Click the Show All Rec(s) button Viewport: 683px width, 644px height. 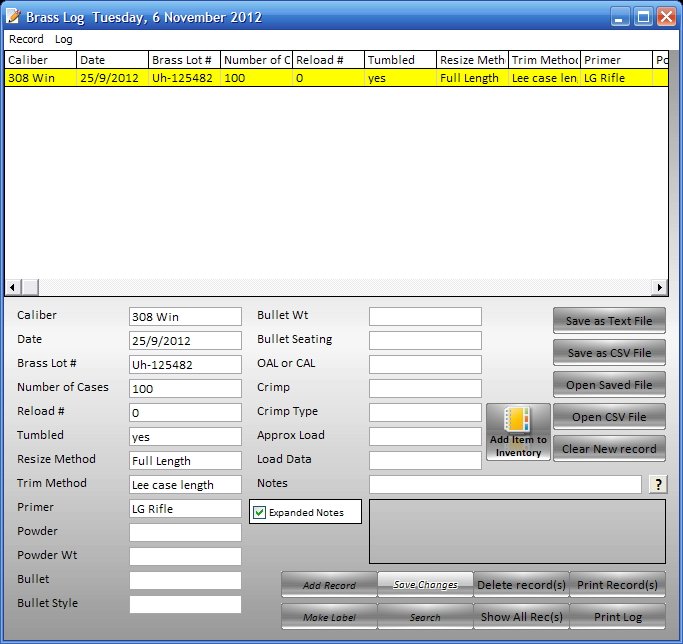(x=521, y=617)
